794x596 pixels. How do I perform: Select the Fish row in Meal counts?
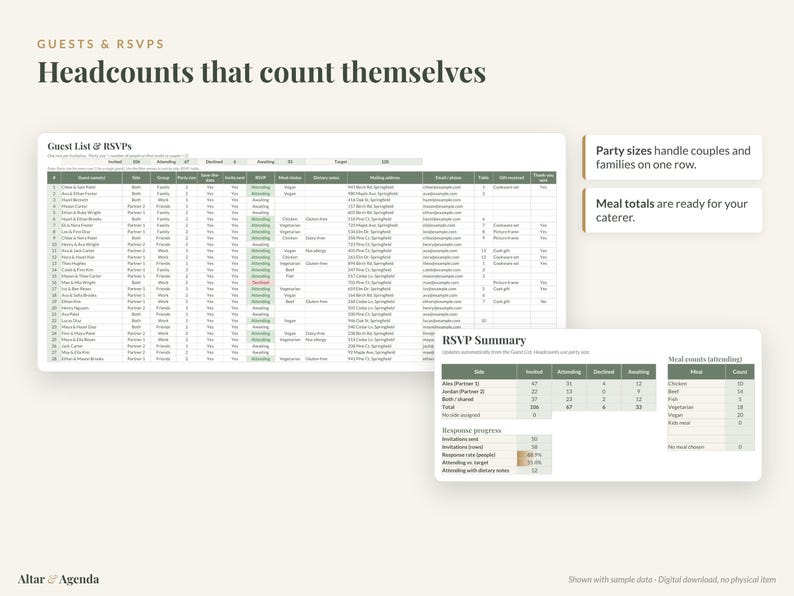(x=711, y=399)
